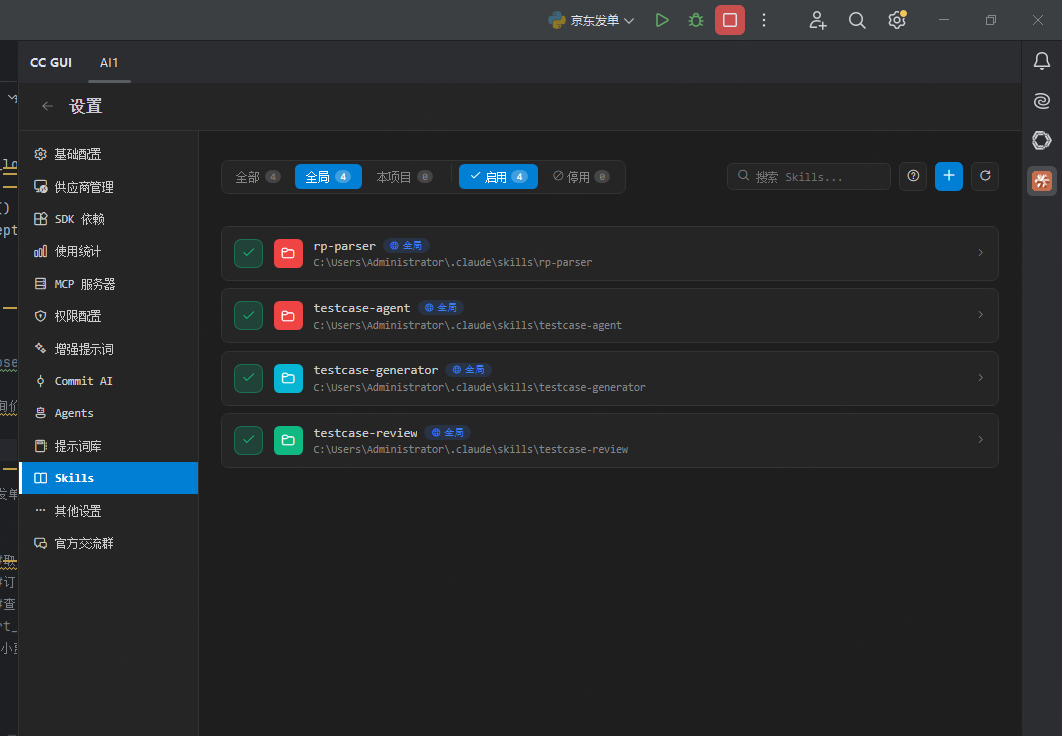Click the rp-parser red folder icon
Screen dimensions: 1062x736
289,254
